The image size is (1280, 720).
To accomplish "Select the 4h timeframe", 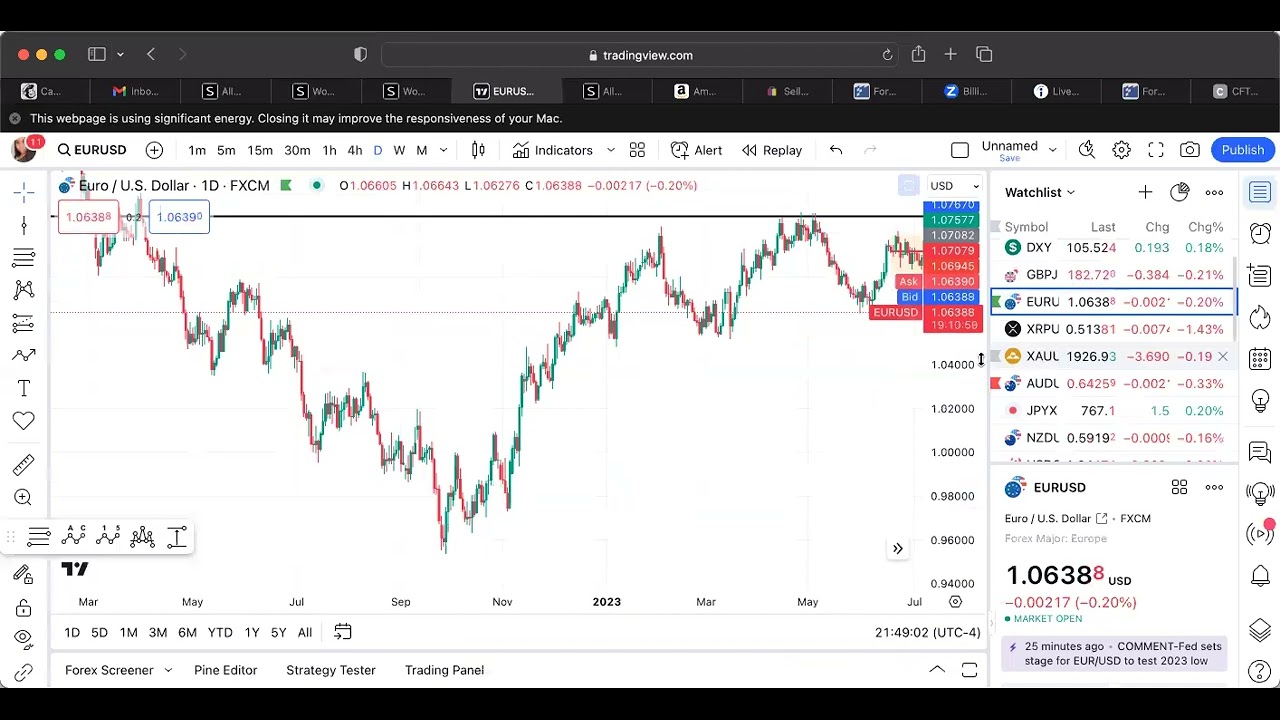I will click(x=354, y=150).
